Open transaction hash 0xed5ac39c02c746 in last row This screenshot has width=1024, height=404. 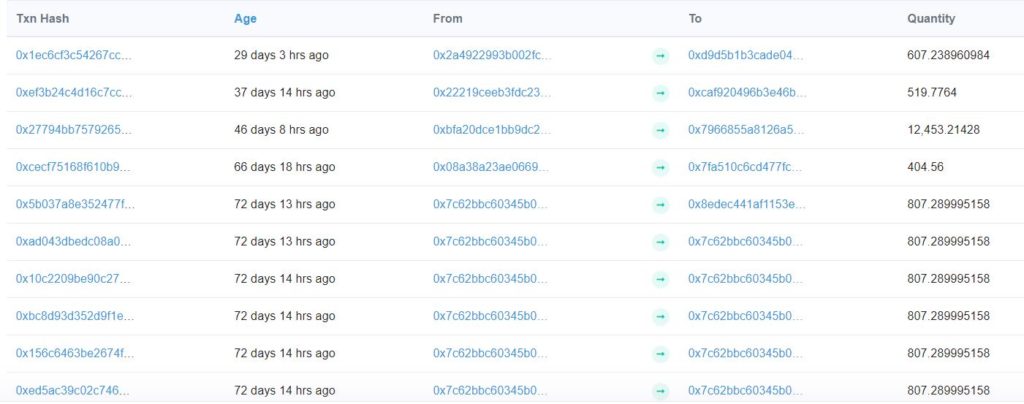coord(74,390)
